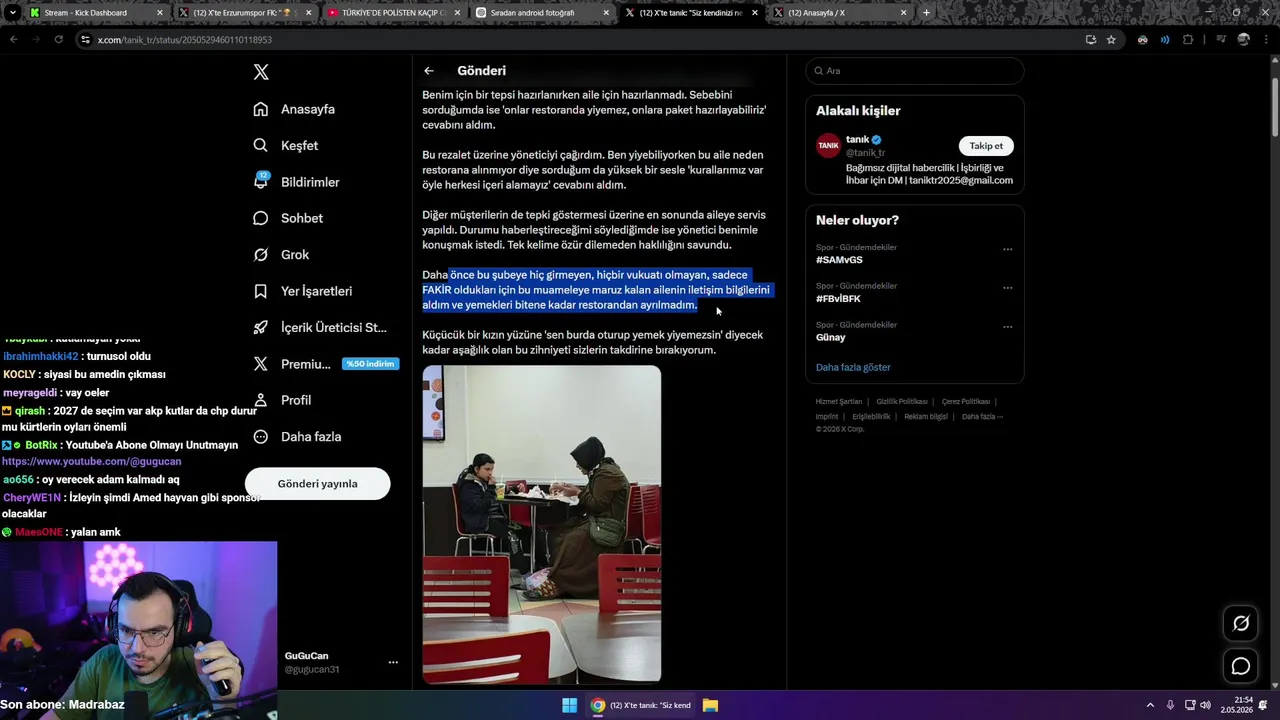Click the Daha fazla göster link
Screen dimensions: 1280x720
click(x=853, y=367)
